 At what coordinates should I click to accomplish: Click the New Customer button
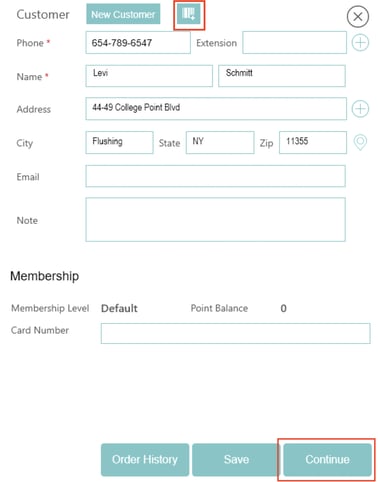pos(123,14)
